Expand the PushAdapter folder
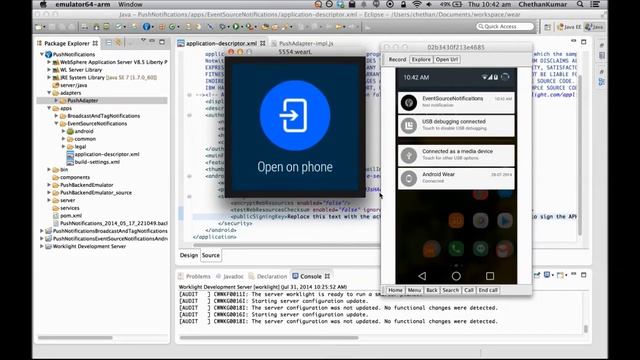Viewport: 640px width, 360px height. 56,100
